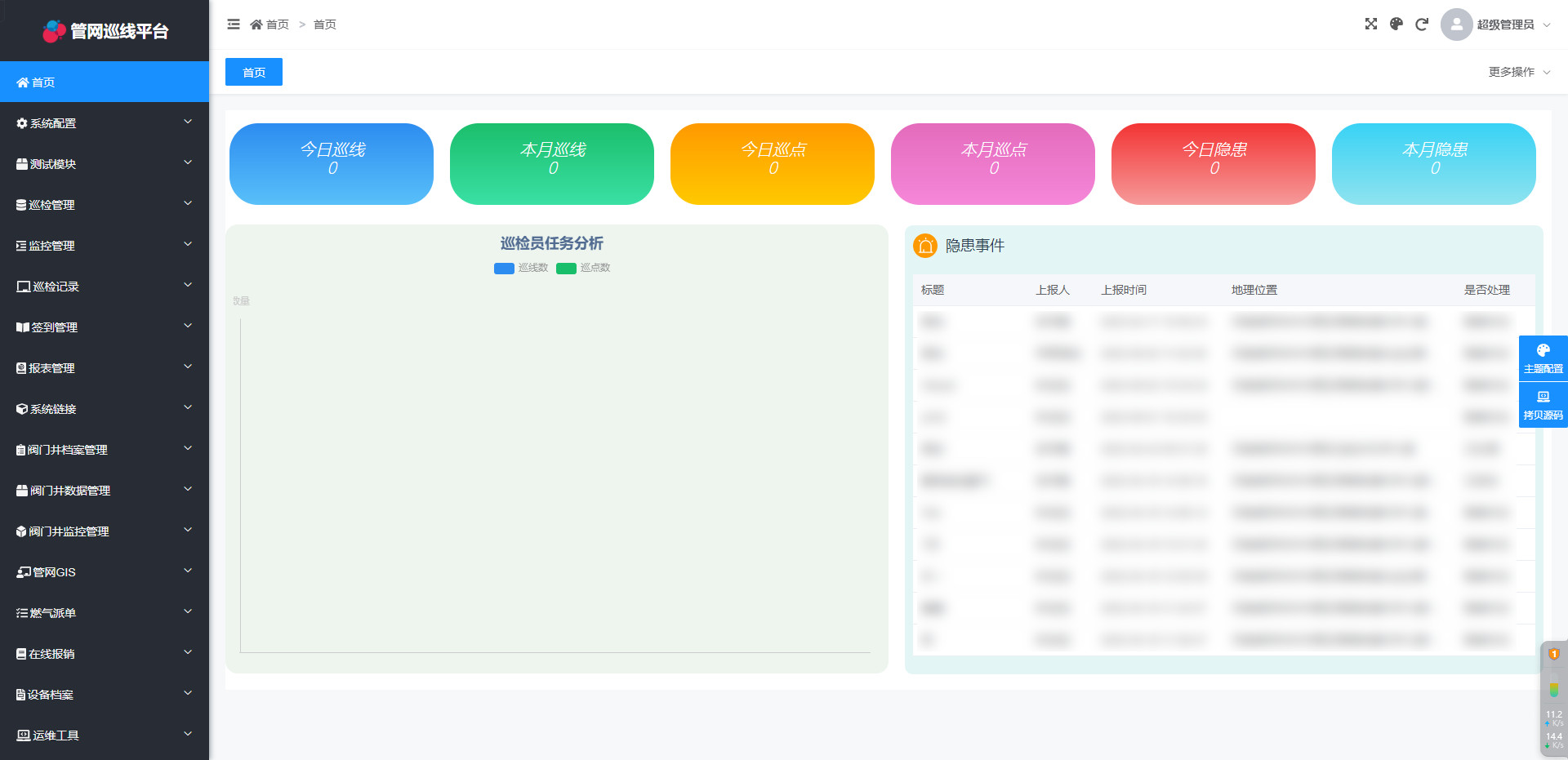Click the 本月隐患 cyan card
This screenshot has height=760, width=1568.
point(1433,164)
